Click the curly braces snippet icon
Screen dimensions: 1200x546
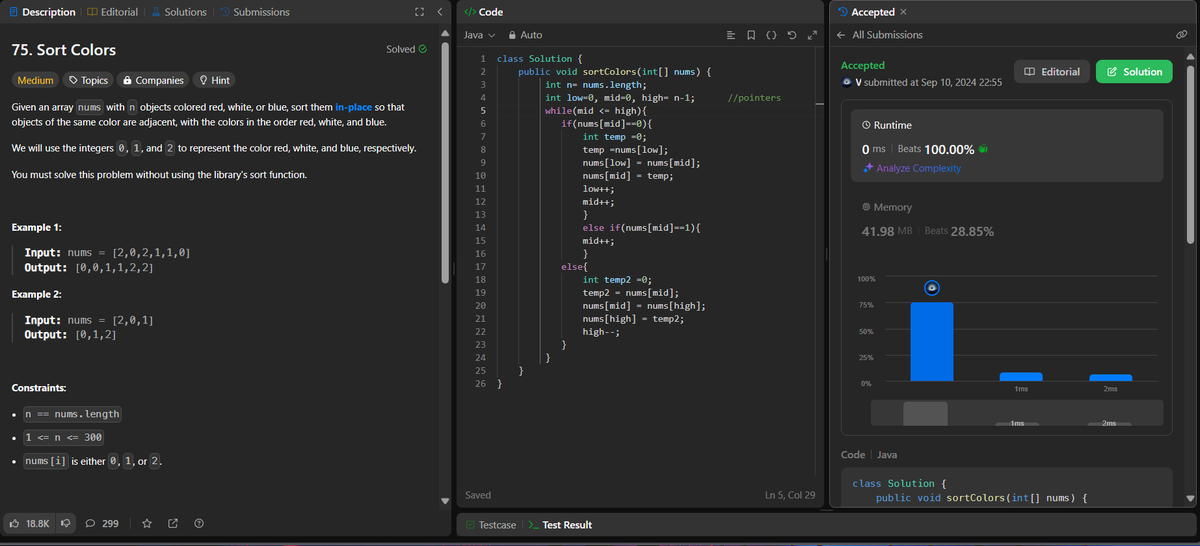(x=771, y=36)
